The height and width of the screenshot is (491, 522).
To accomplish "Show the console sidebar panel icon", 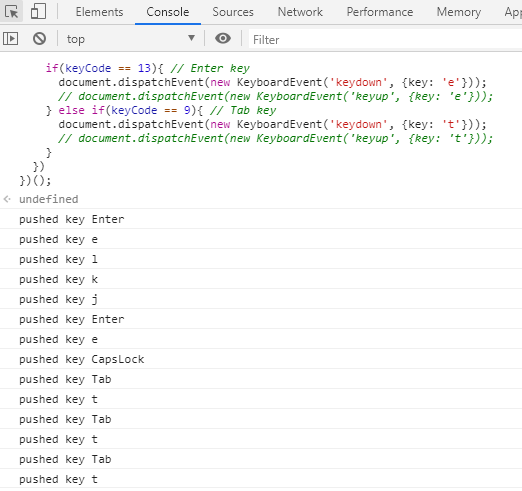I will [x=10, y=39].
